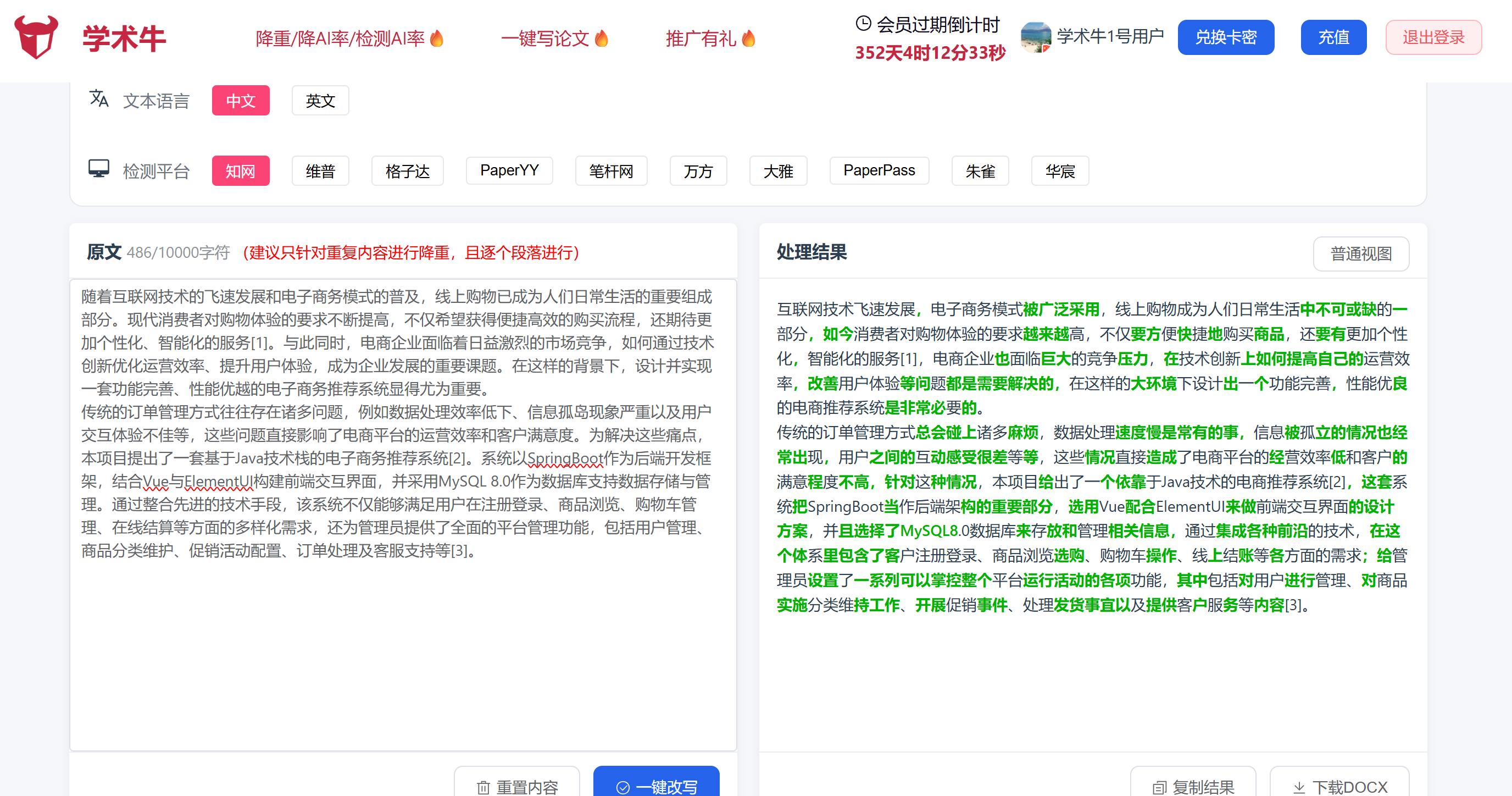Click inside the 原文 text input area
The image size is (1512, 796).
coord(403,515)
